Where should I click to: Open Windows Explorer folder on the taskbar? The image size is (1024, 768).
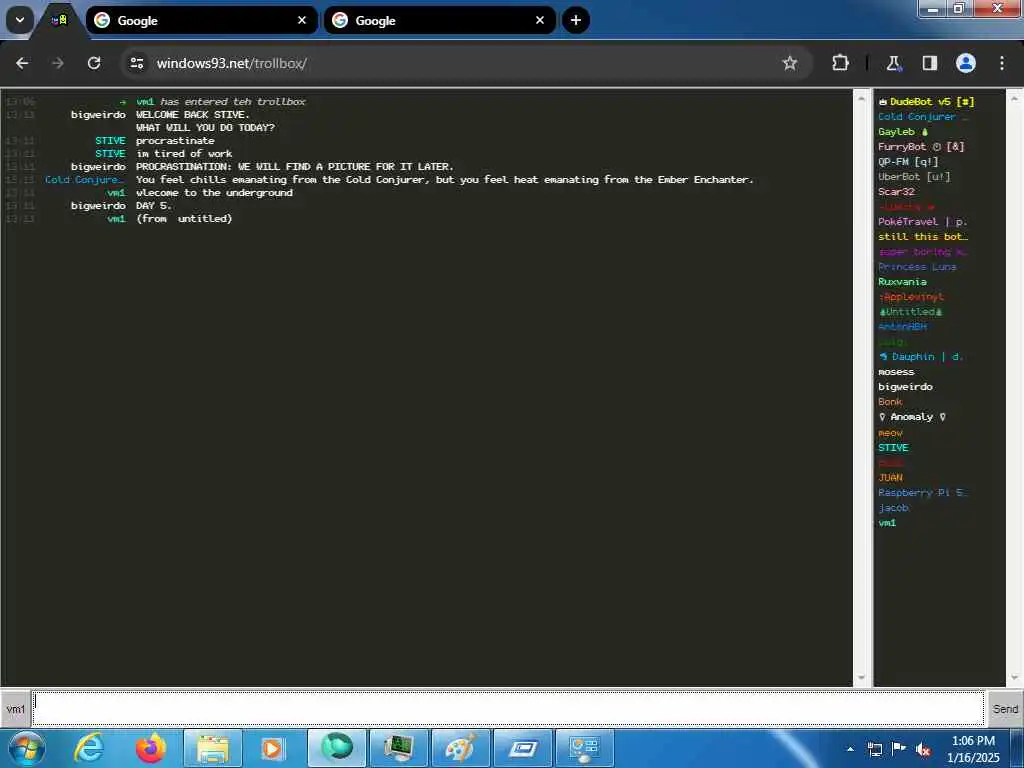pos(213,748)
